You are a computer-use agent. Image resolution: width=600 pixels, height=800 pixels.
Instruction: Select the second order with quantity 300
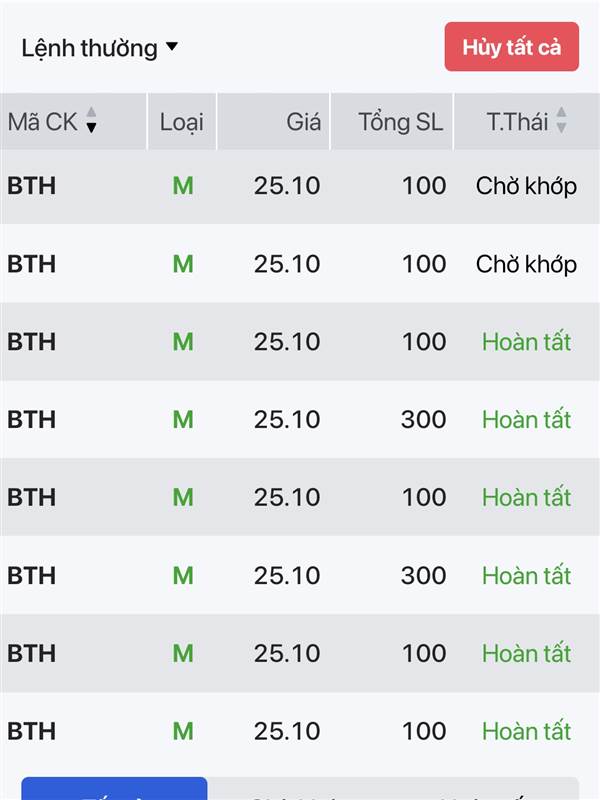423,575
